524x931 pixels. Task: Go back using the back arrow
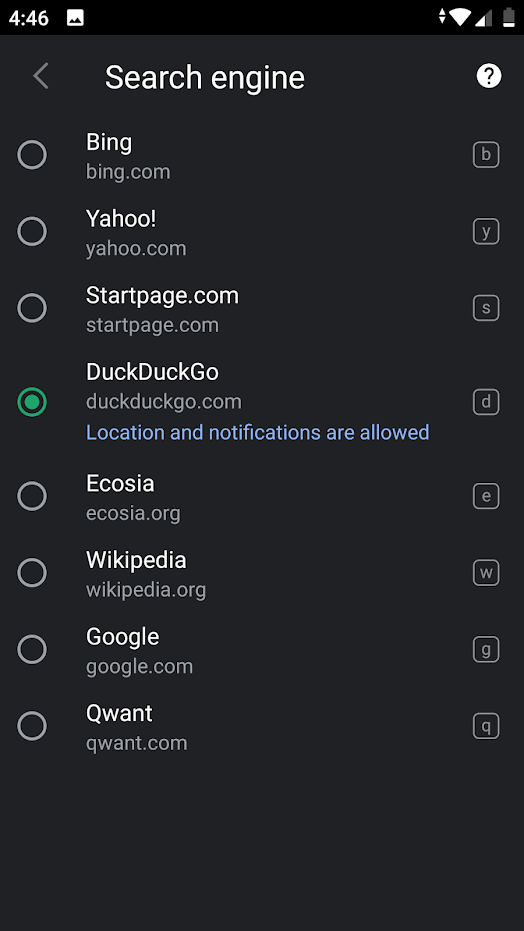(x=40, y=77)
